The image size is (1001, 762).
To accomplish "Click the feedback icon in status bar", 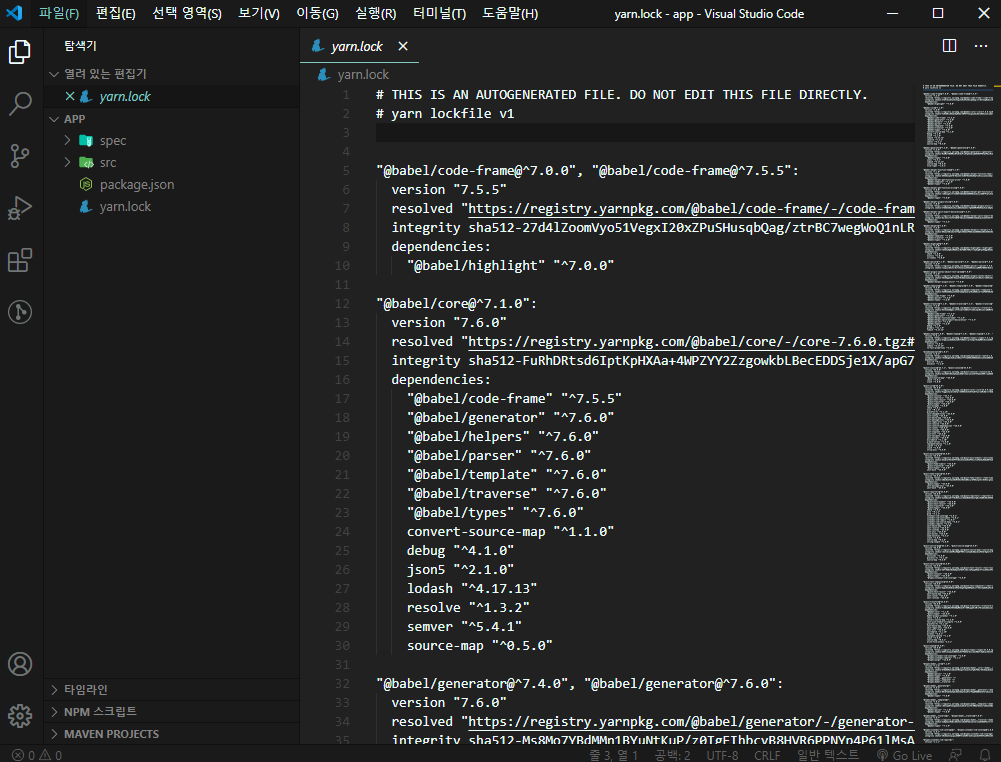I will [955, 755].
